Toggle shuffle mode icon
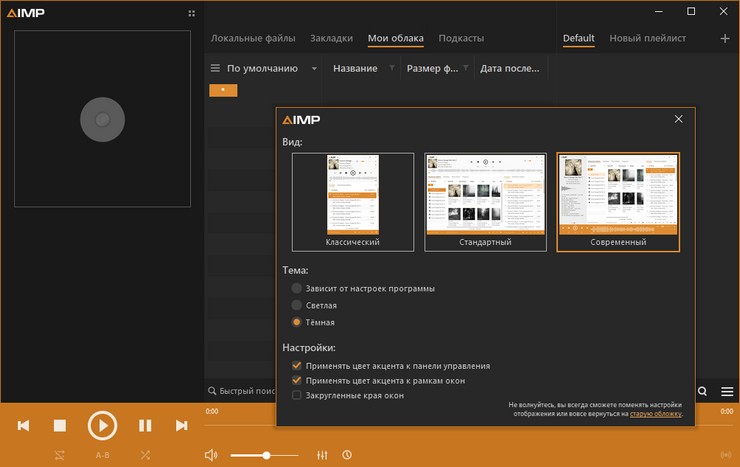The image size is (740, 467). point(146,455)
